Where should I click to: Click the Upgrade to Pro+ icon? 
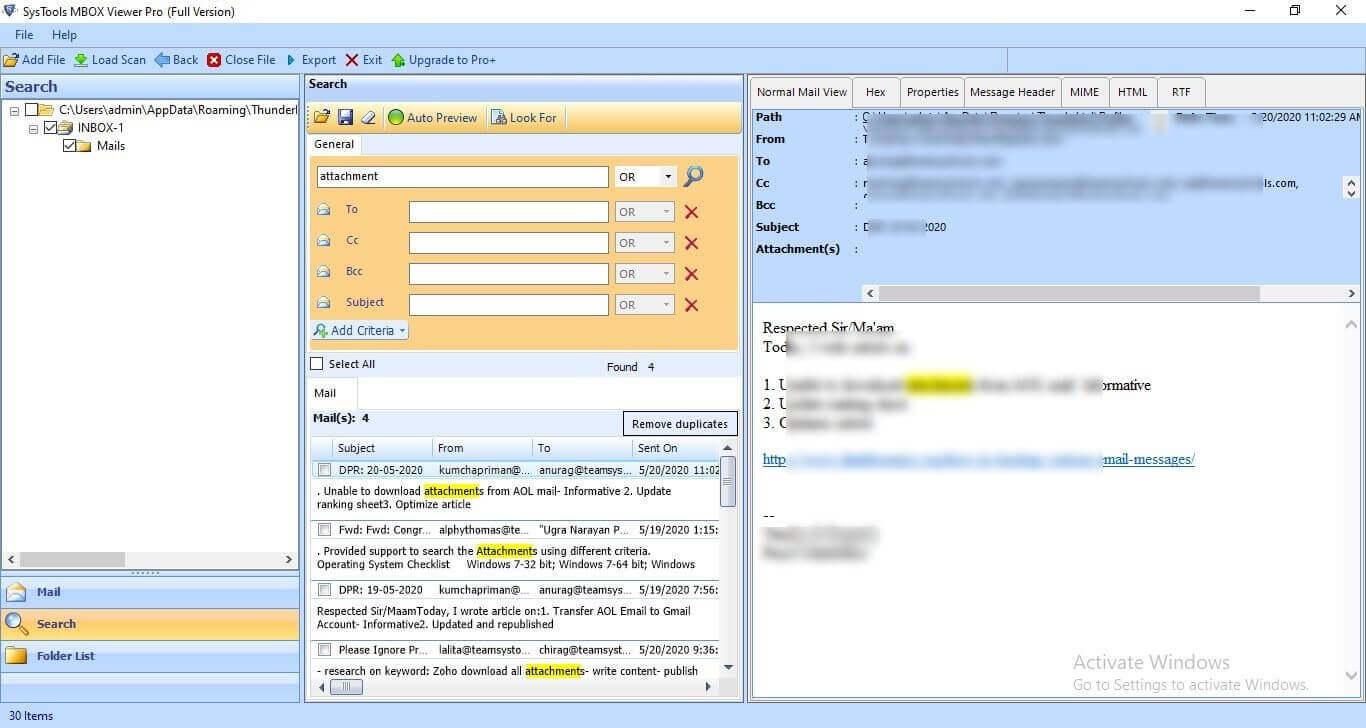click(398, 60)
